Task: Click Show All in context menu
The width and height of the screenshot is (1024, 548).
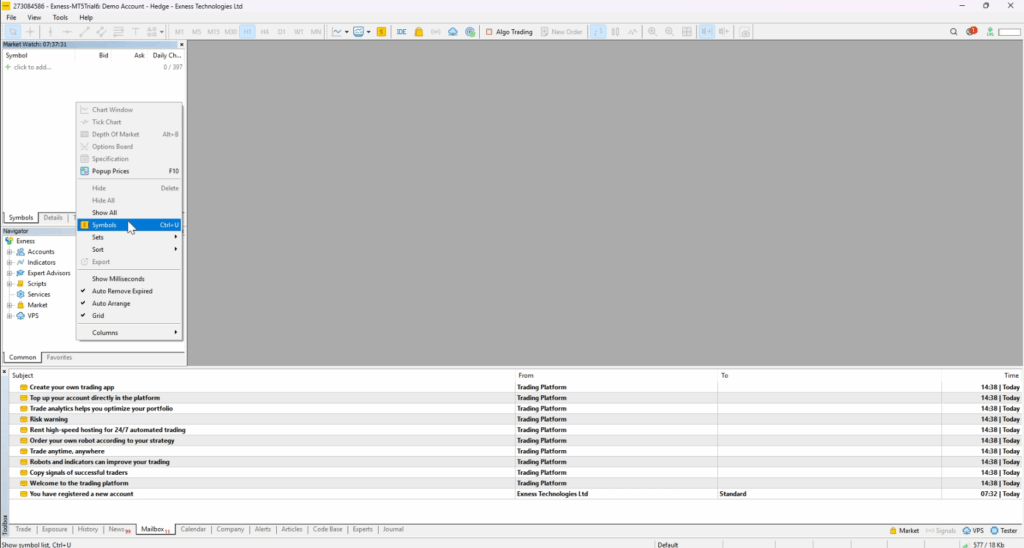Action: tap(104, 213)
